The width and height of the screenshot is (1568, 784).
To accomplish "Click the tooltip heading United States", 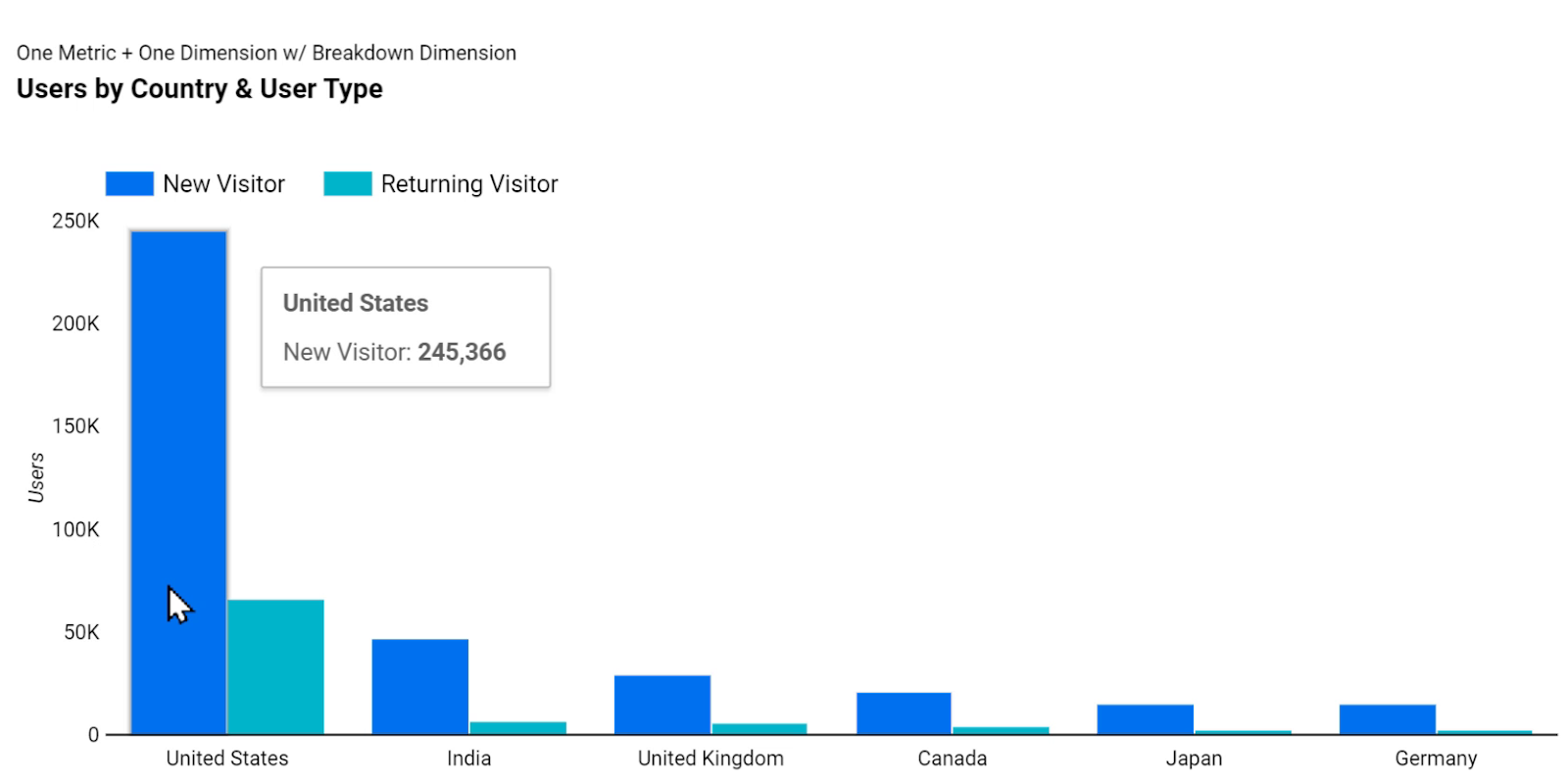I will 356,303.
